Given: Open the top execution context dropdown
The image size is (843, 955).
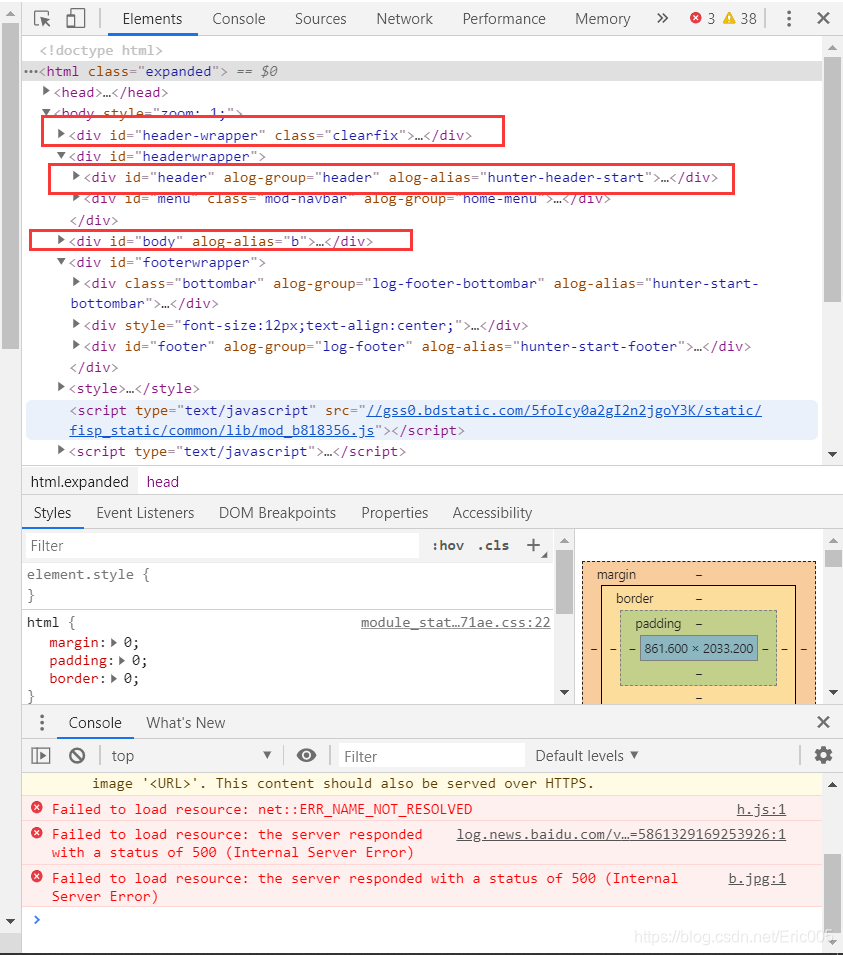Looking at the screenshot, I should [x=191, y=756].
